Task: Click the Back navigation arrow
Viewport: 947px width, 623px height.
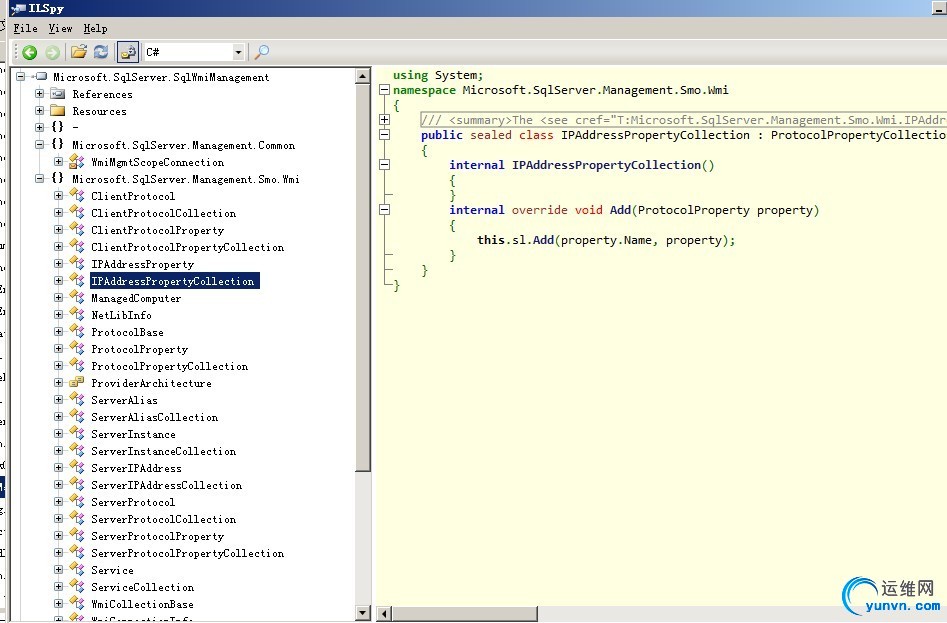Action: coord(30,52)
